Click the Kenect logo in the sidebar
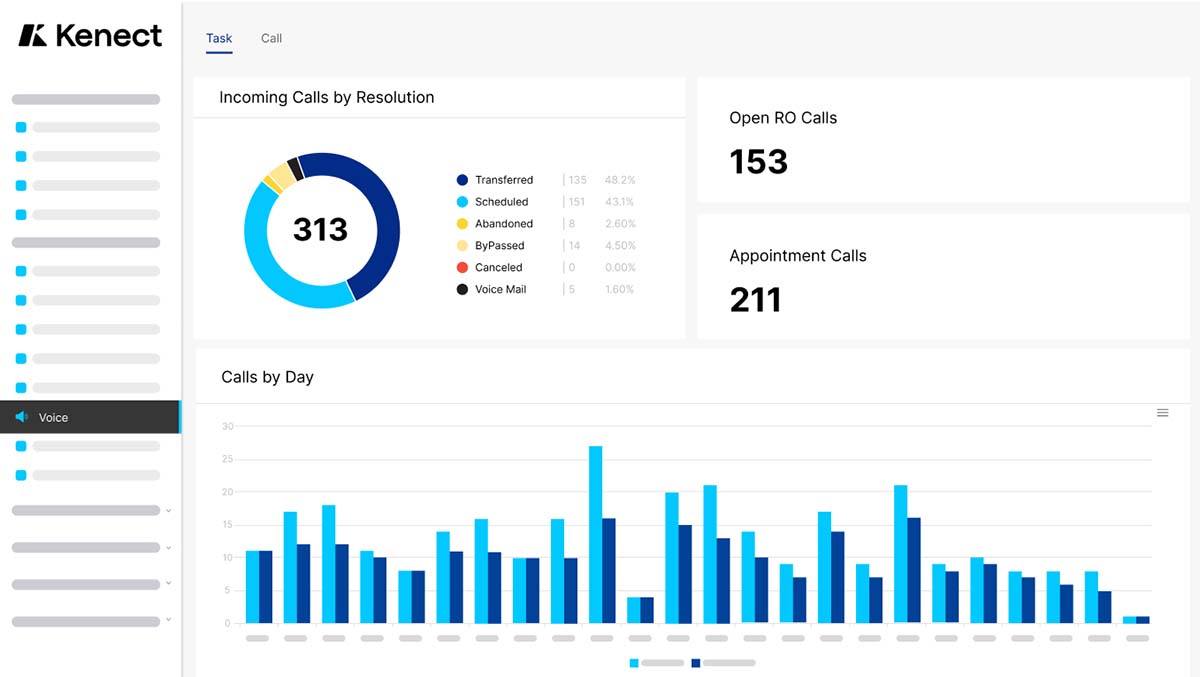The image size is (1200, 677). point(90,36)
